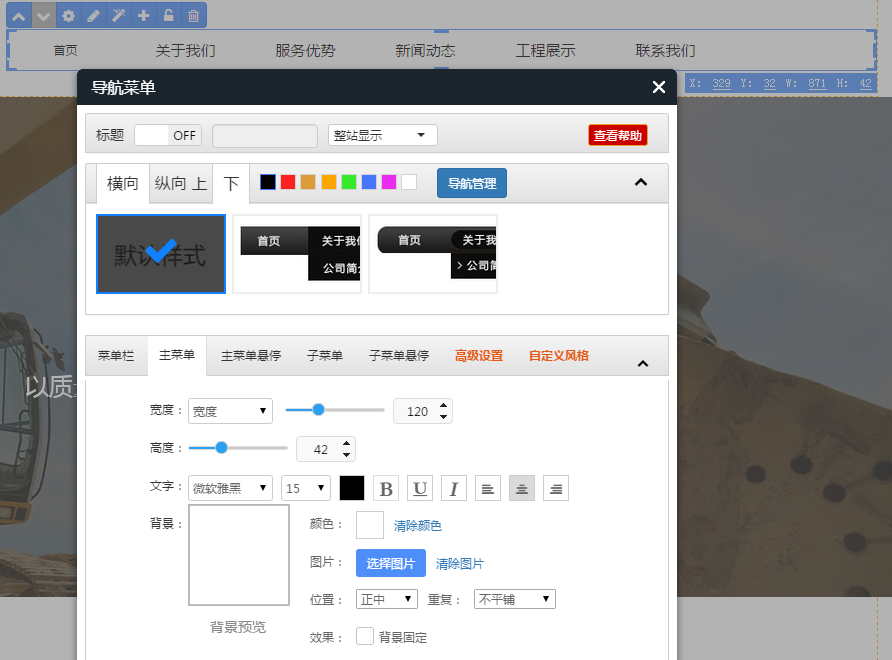
Task: Click the gear settings icon in component toolbar
Action: coord(68,15)
